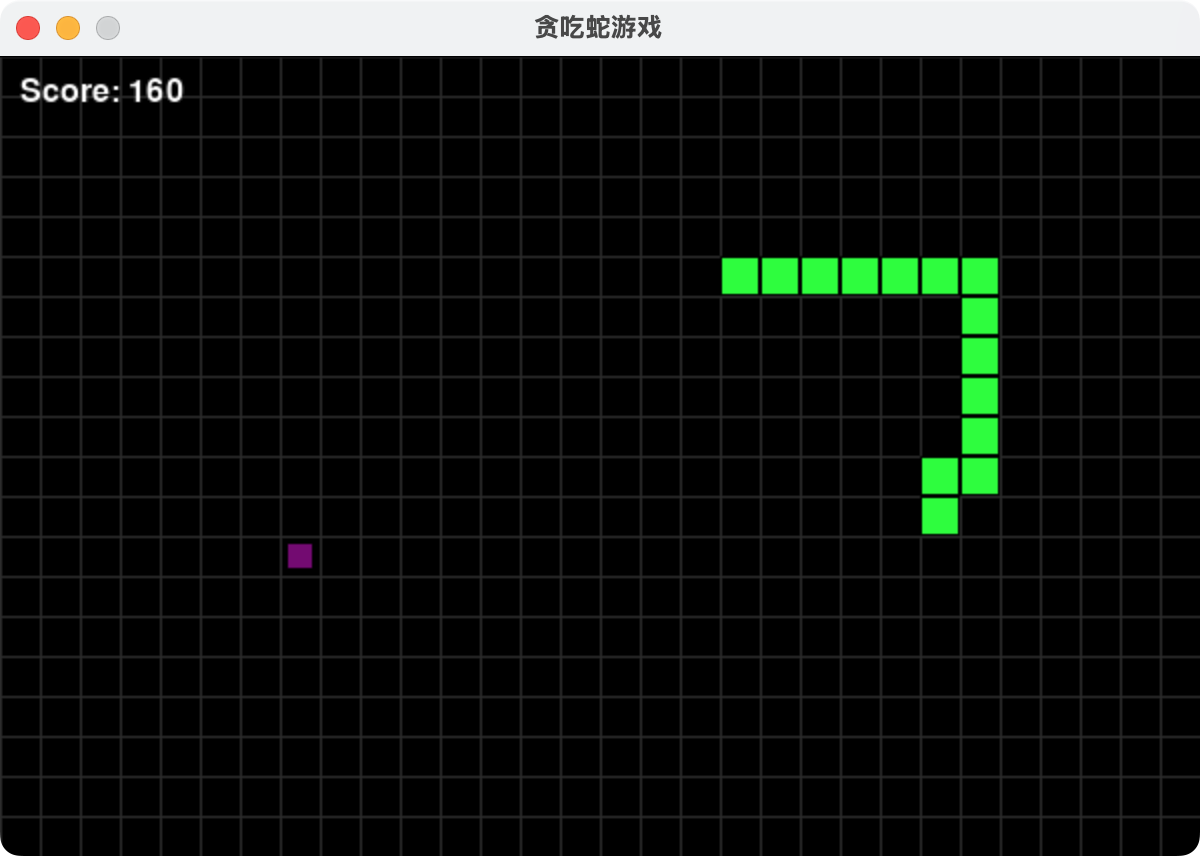Screen dimensions: 1200x856
Task: Click the gray disabled zoom button
Action: click(108, 28)
